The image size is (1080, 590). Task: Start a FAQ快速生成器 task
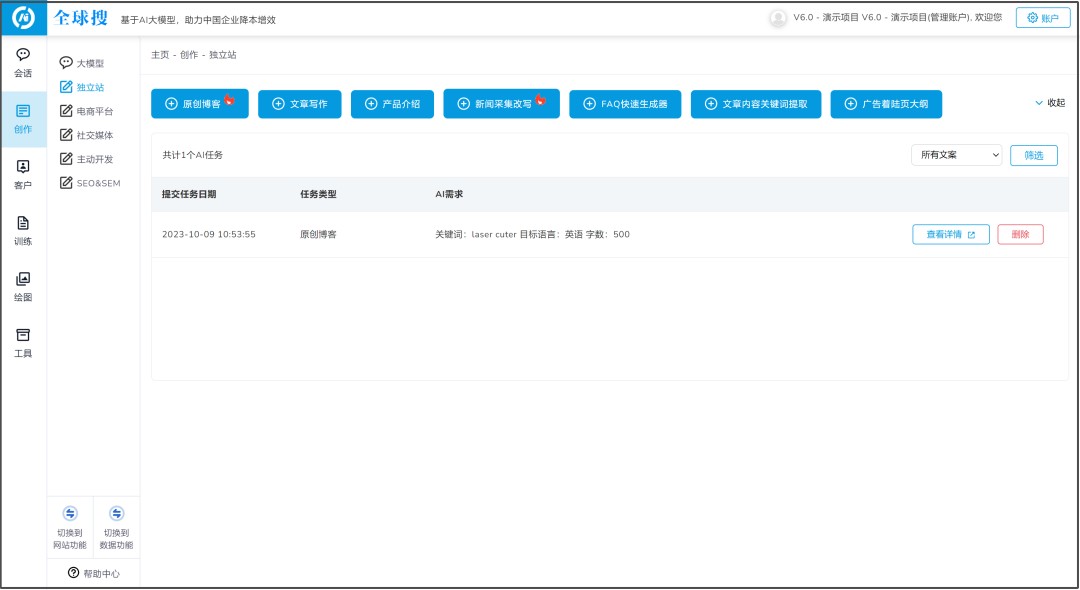625,104
